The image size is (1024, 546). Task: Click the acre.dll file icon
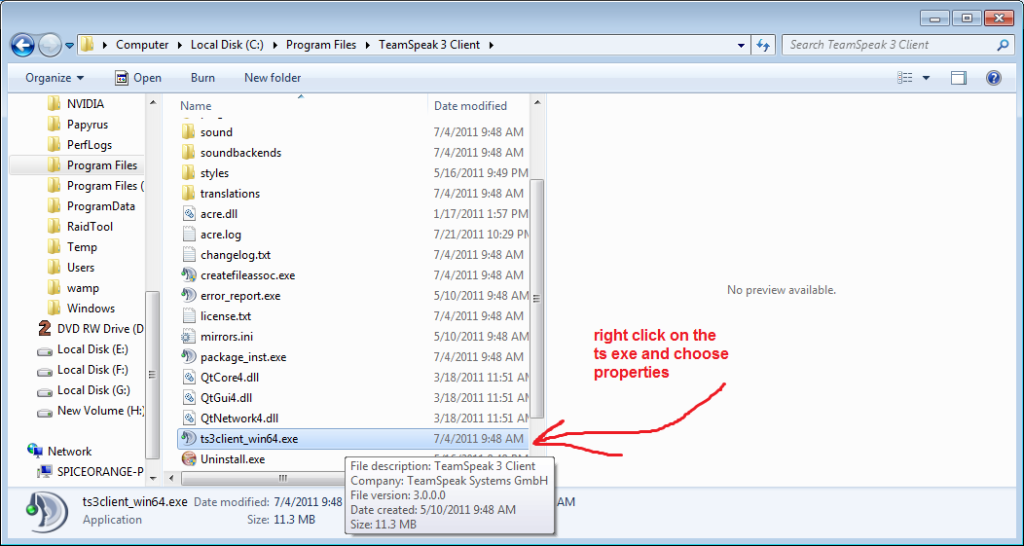click(x=188, y=214)
